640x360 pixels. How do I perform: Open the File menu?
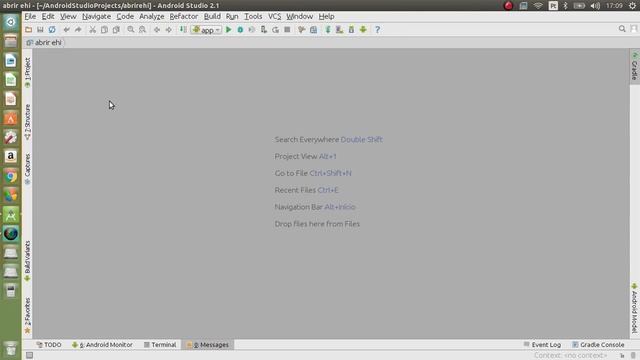coord(30,16)
